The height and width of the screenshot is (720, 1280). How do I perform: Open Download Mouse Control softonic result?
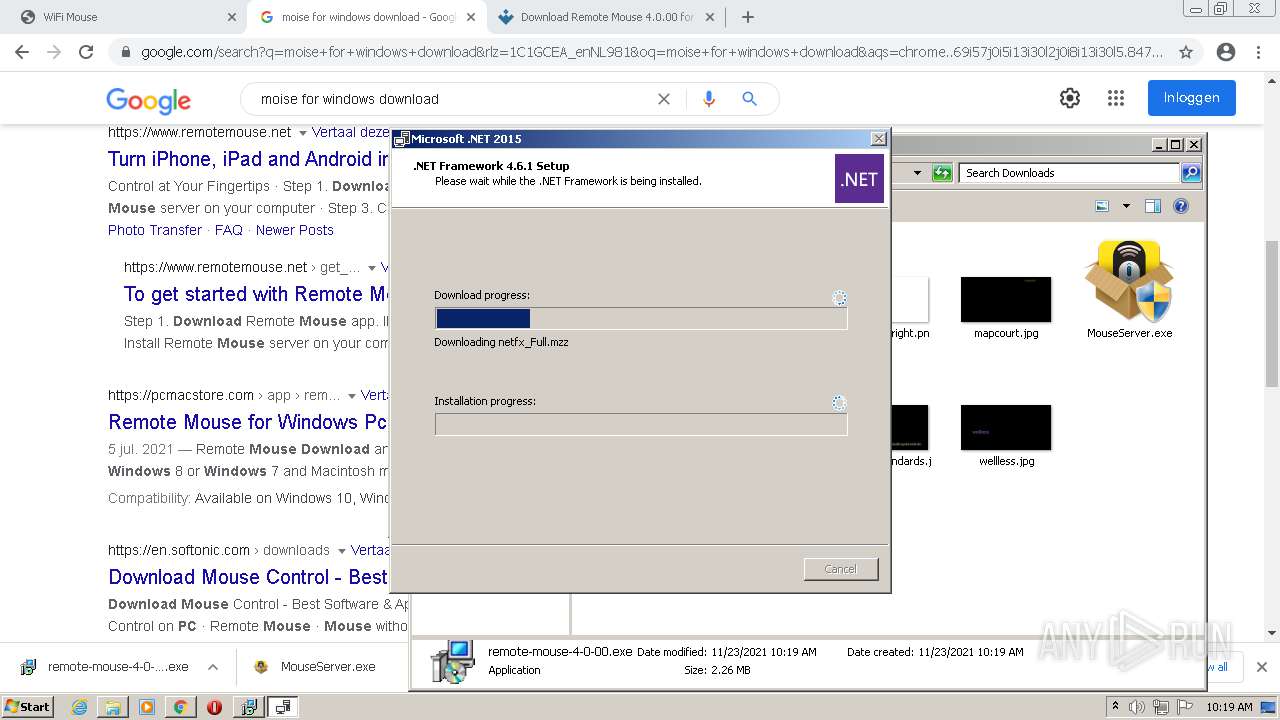pyautogui.click(x=248, y=577)
